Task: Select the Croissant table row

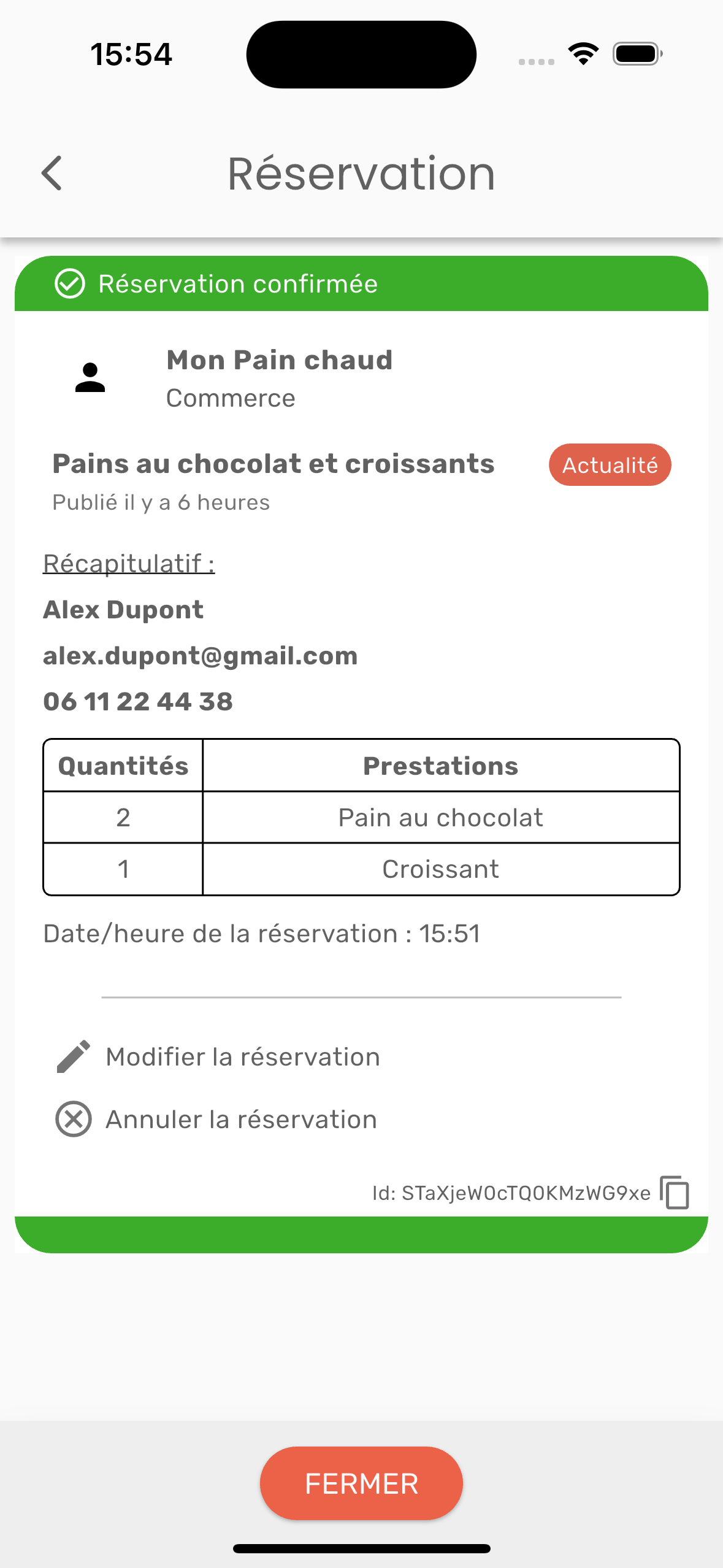Action: [x=361, y=869]
